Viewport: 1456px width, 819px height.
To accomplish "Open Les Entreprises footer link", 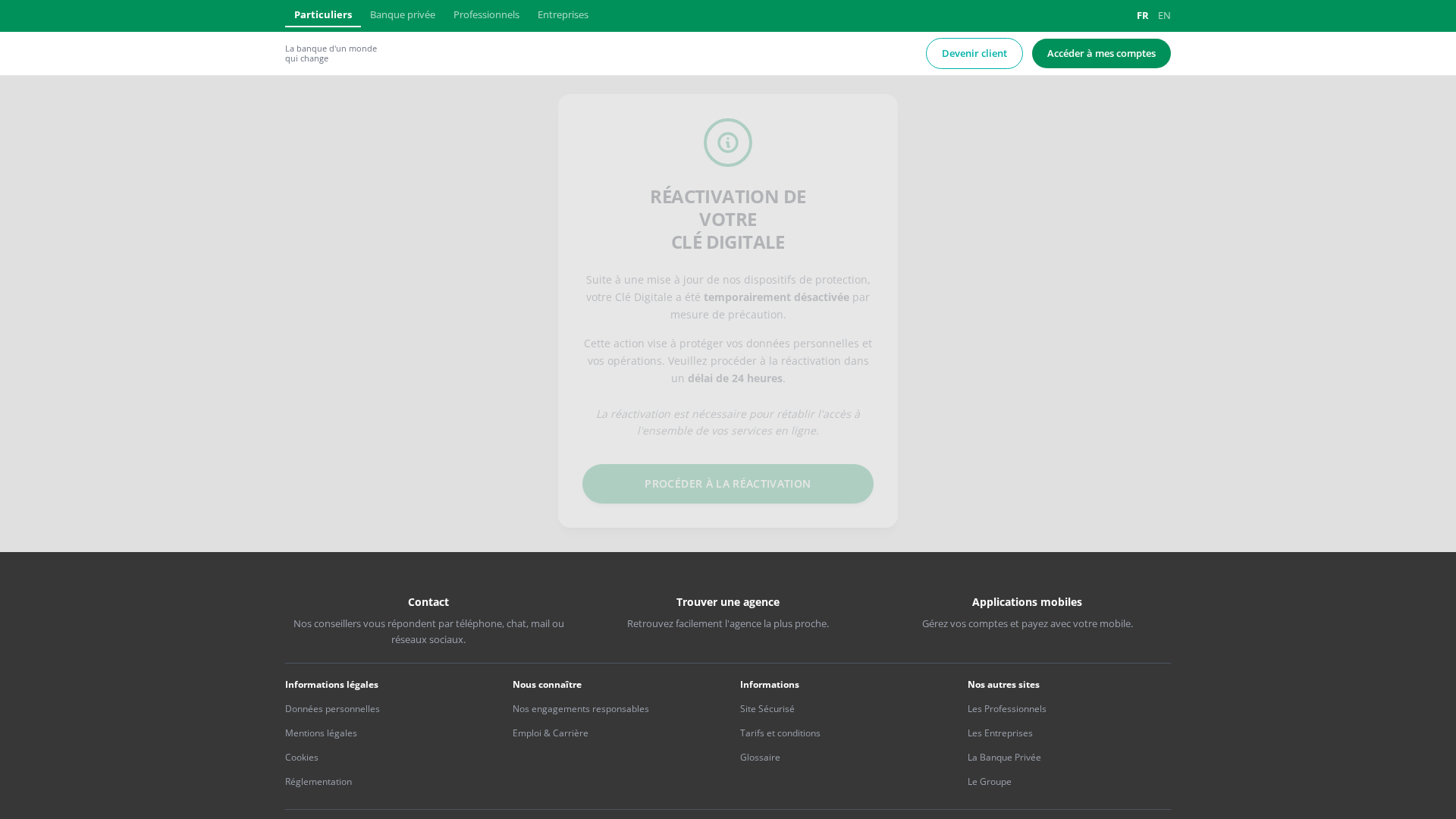I will tap(1000, 733).
